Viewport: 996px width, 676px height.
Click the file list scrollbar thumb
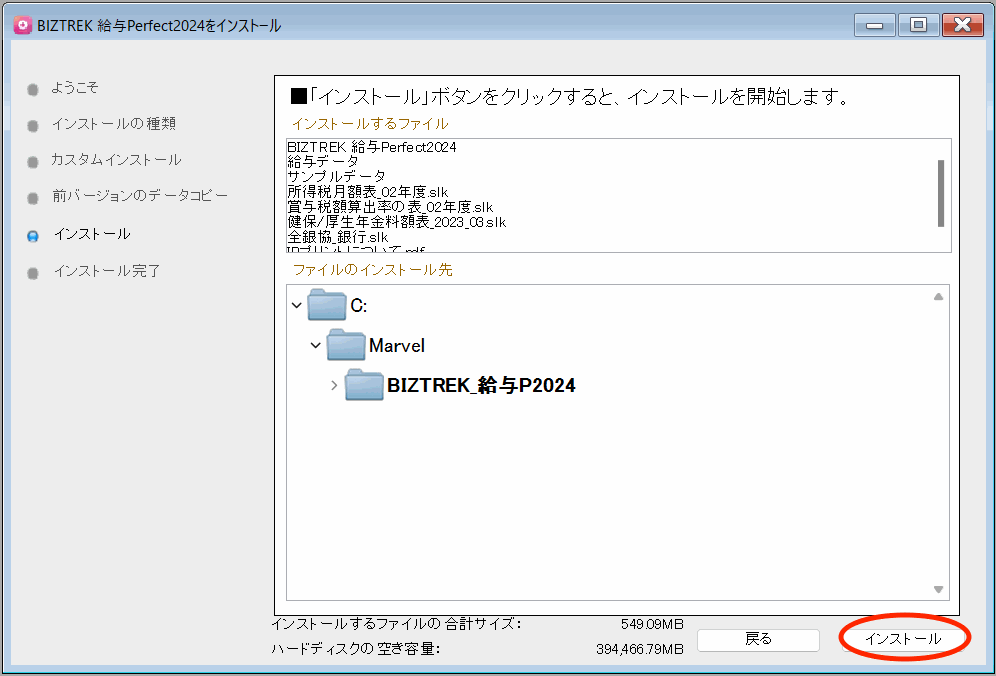coord(941,193)
